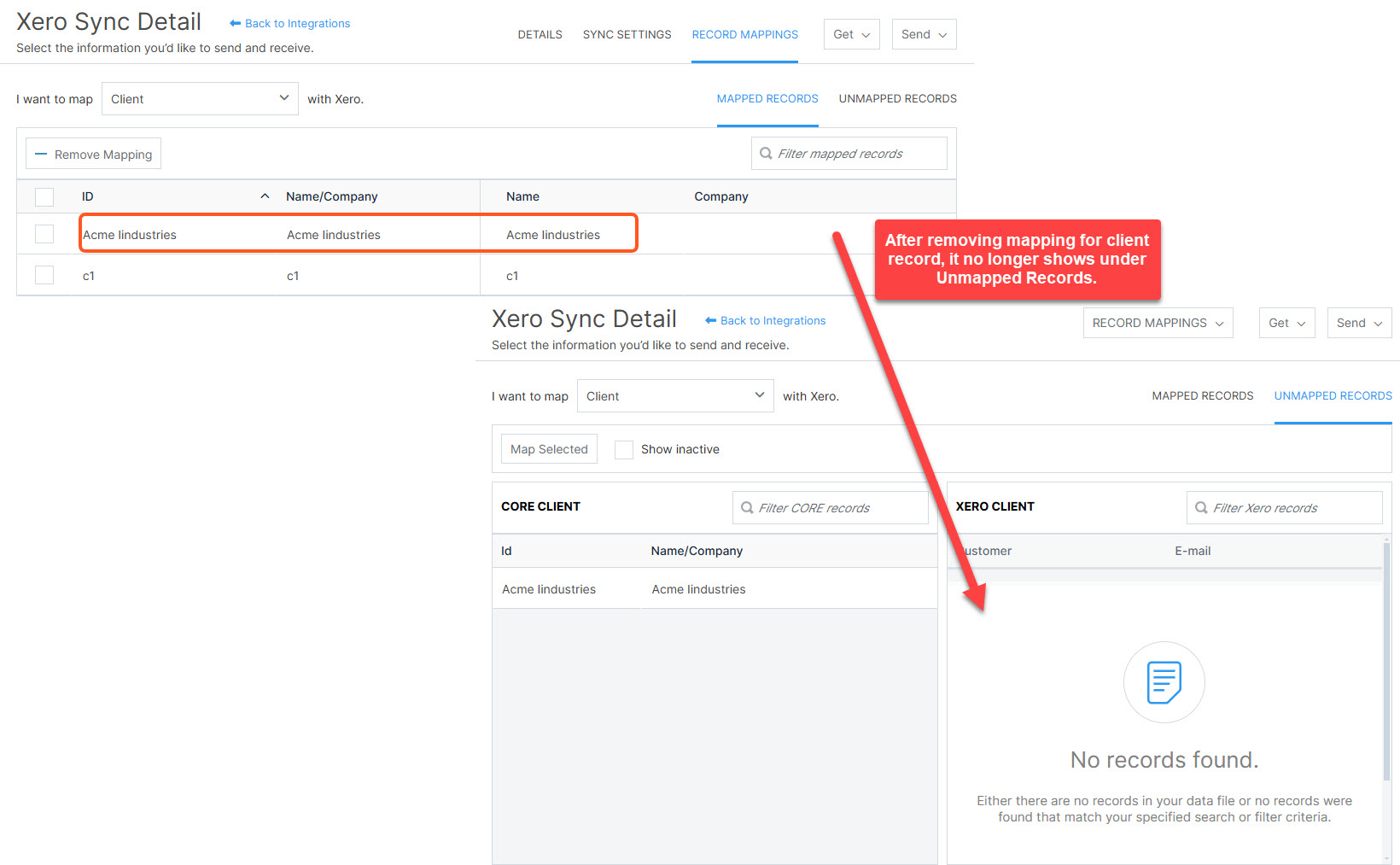The height and width of the screenshot is (865, 1400).
Task: Expand the Send dropdown in lower window
Action: point(1360,323)
